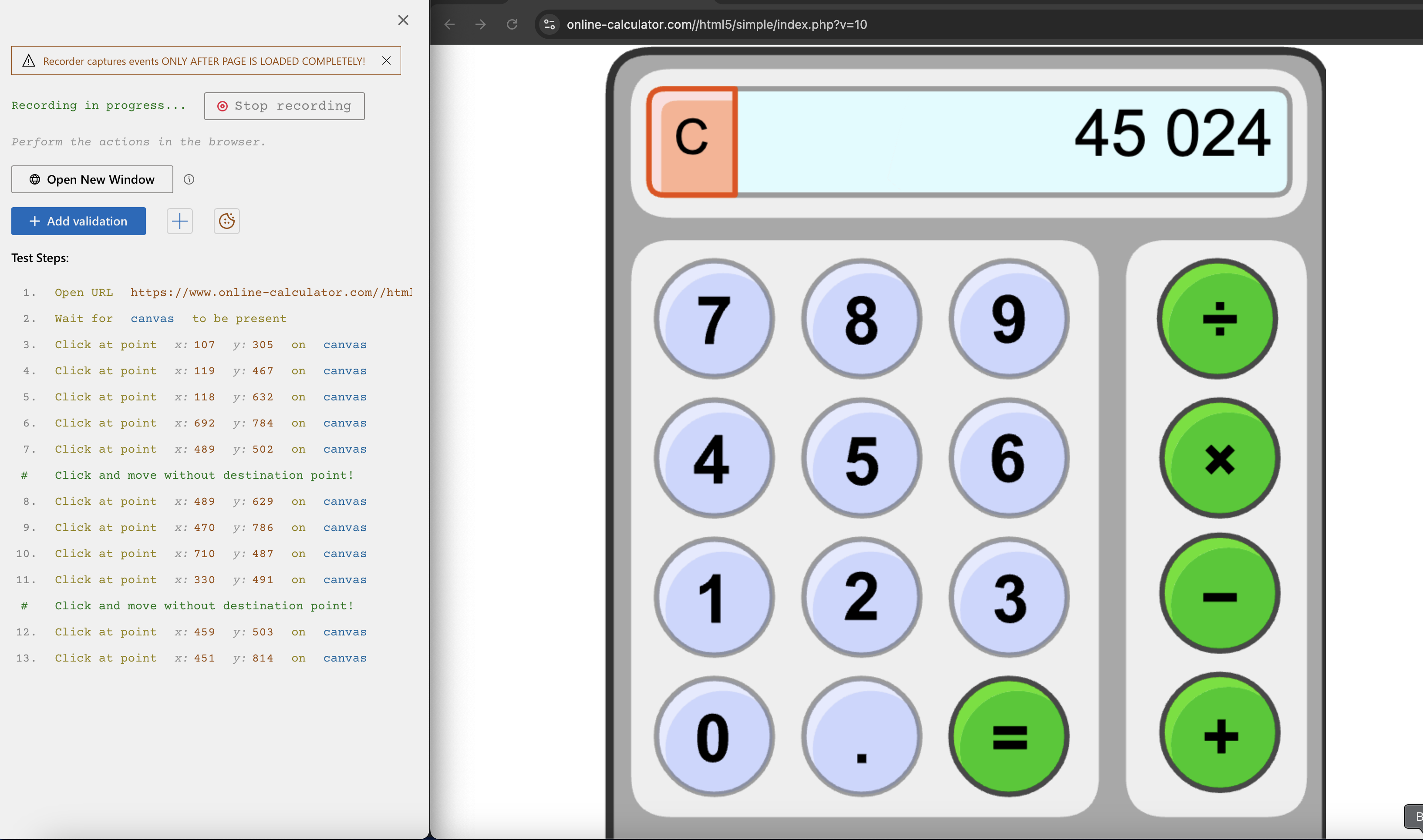Click the browser forward arrow
This screenshot has height=840, width=1423.
(x=480, y=24)
